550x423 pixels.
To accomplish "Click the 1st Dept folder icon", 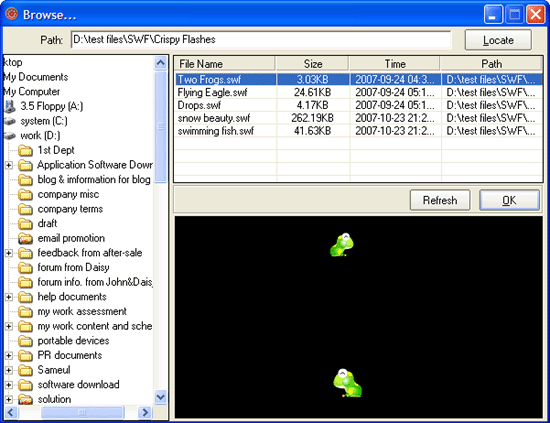I will coord(25,150).
